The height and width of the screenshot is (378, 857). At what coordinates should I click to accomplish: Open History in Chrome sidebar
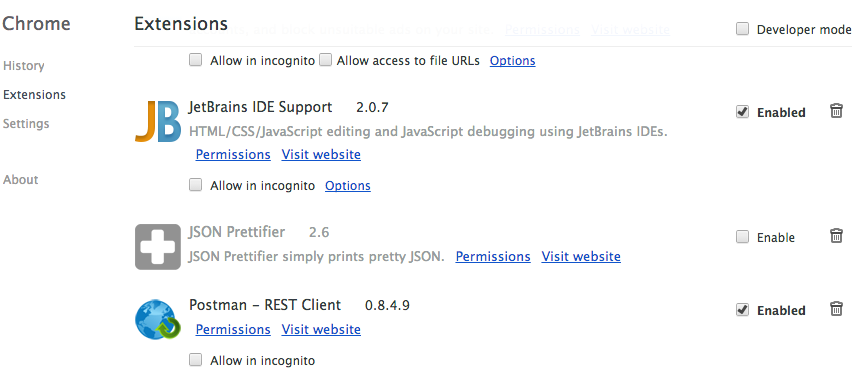(24, 66)
